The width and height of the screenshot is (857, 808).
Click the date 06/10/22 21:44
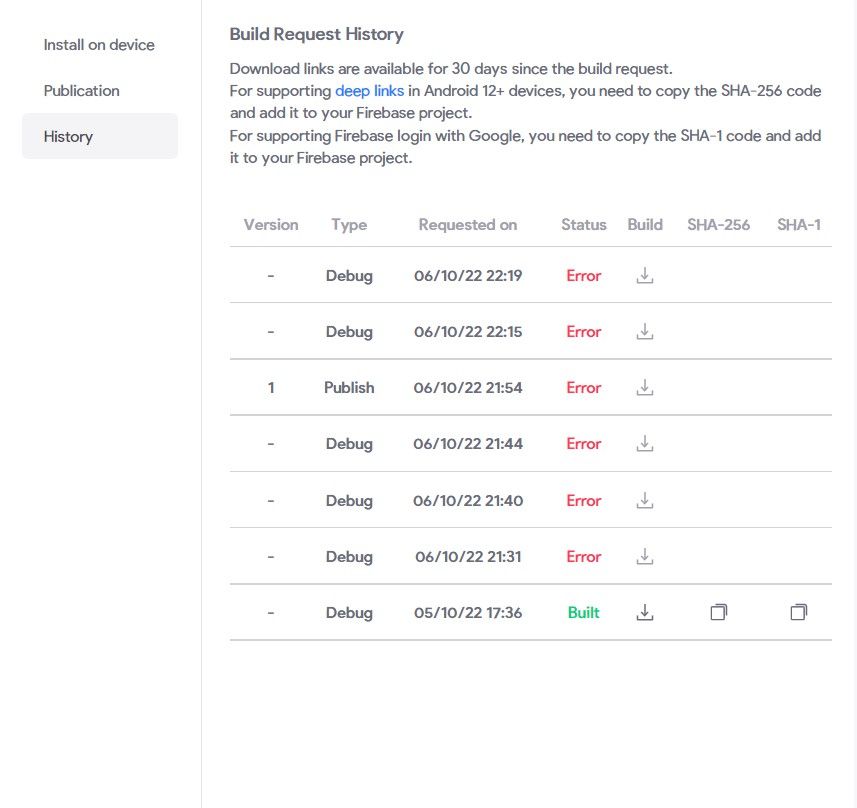coord(468,443)
